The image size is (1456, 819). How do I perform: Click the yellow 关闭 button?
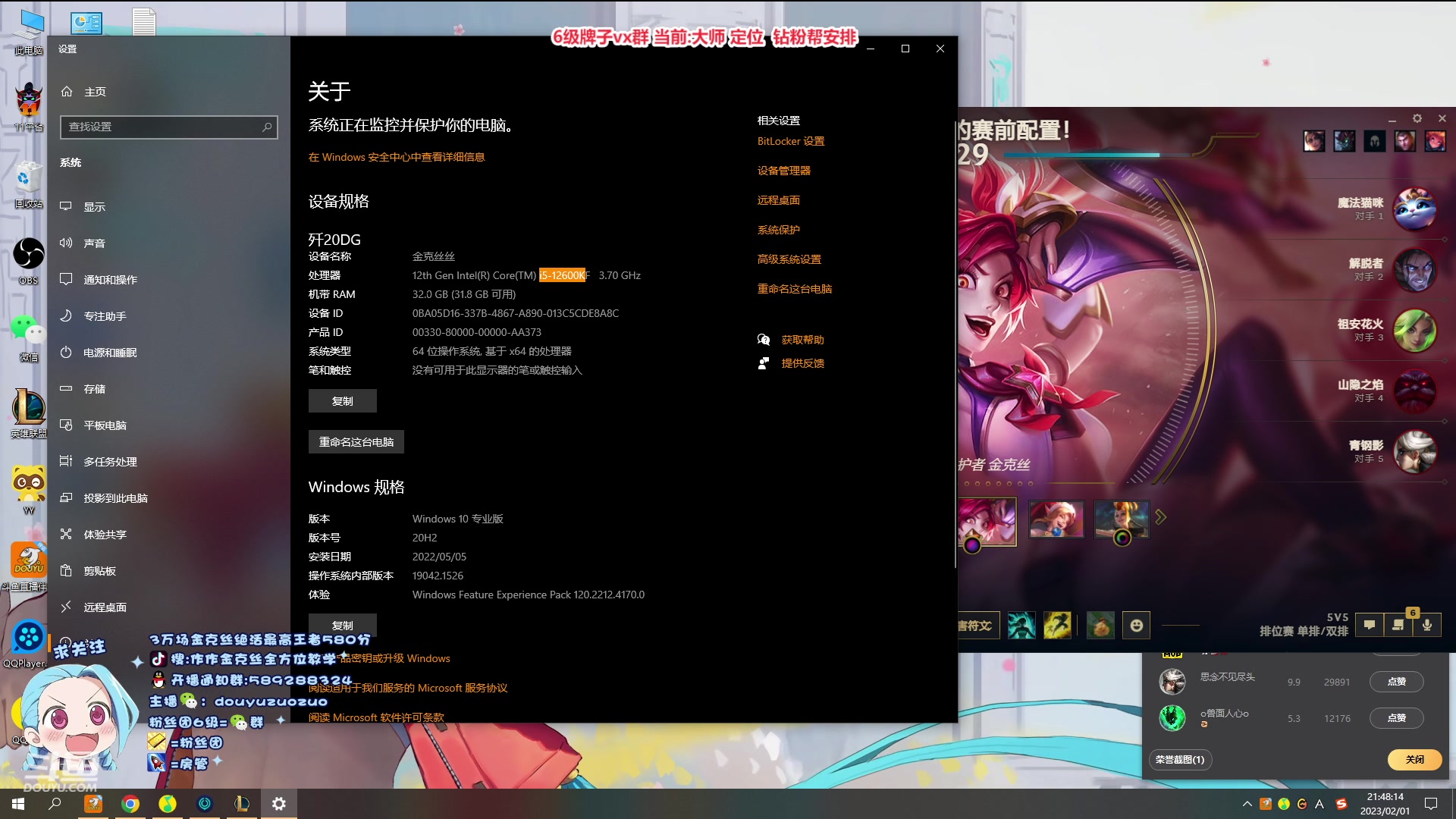coord(1414,760)
